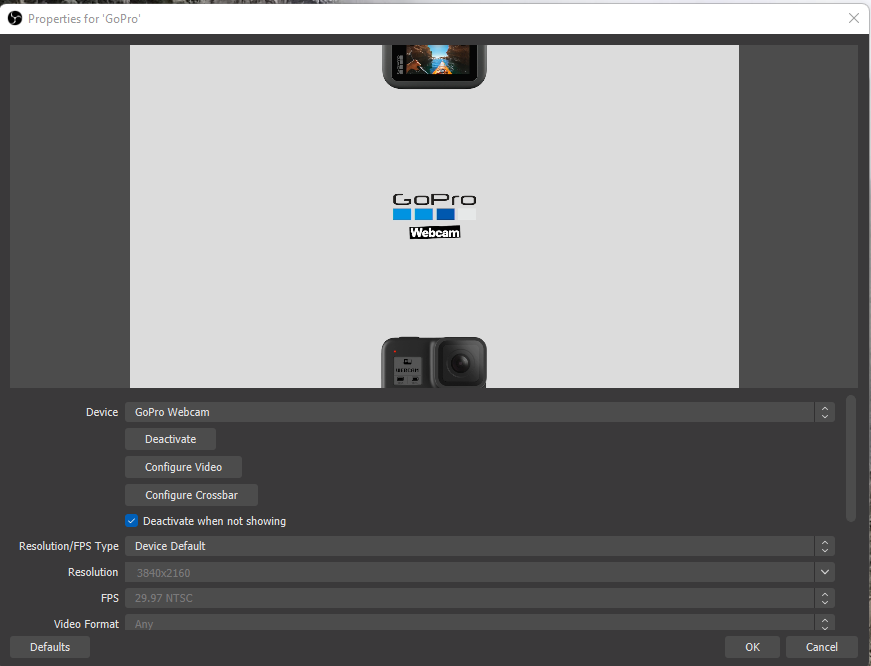The height and width of the screenshot is (666, 871).
Task: Click the properties panel vertical scrollbar
Action: tap(851, 458)
